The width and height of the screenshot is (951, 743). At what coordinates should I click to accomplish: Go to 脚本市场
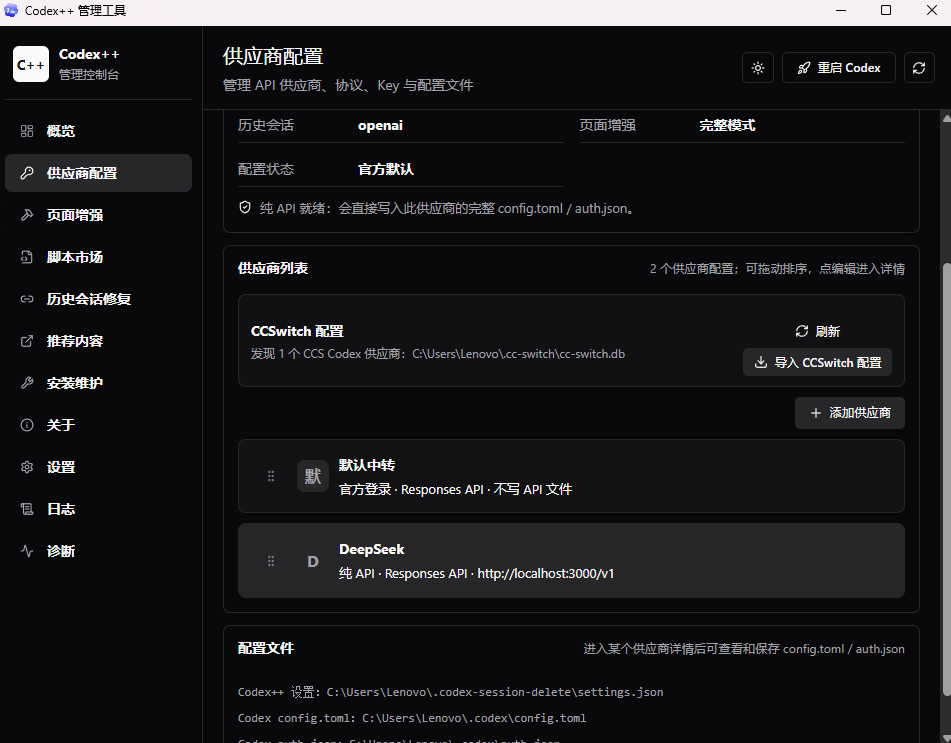click(x=98, y=257)
